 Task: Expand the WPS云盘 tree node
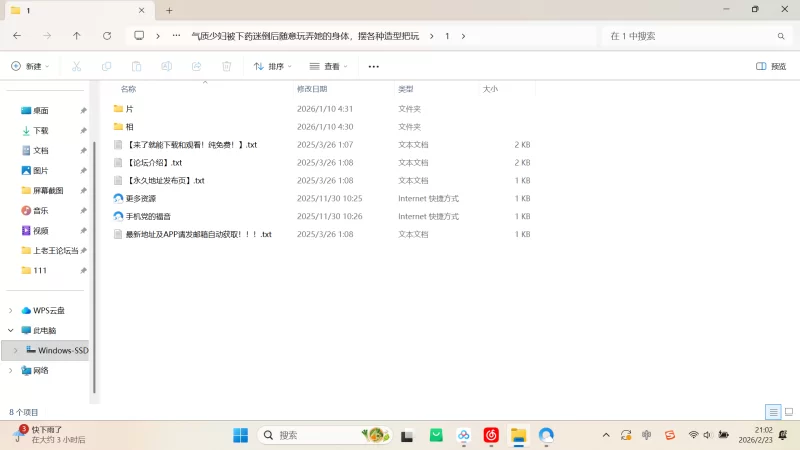point(11,310)
